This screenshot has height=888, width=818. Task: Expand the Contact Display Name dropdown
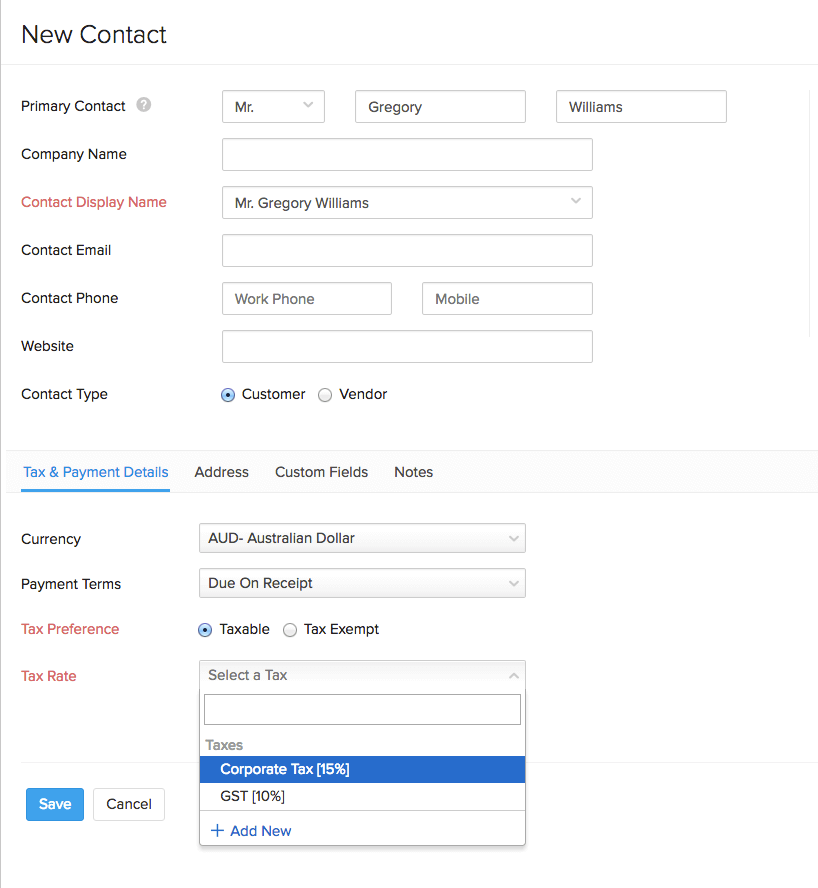click(576, 202)
